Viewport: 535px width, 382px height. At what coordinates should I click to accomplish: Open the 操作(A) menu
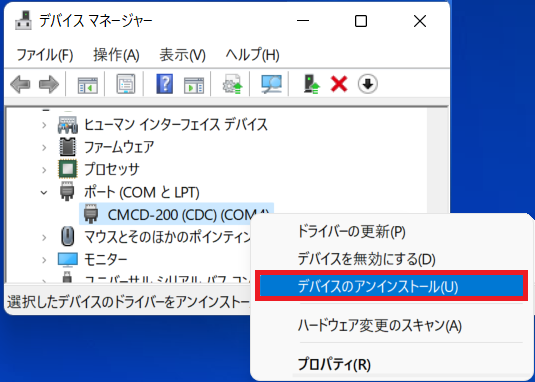pyautogui.click(x=116, y=55)
